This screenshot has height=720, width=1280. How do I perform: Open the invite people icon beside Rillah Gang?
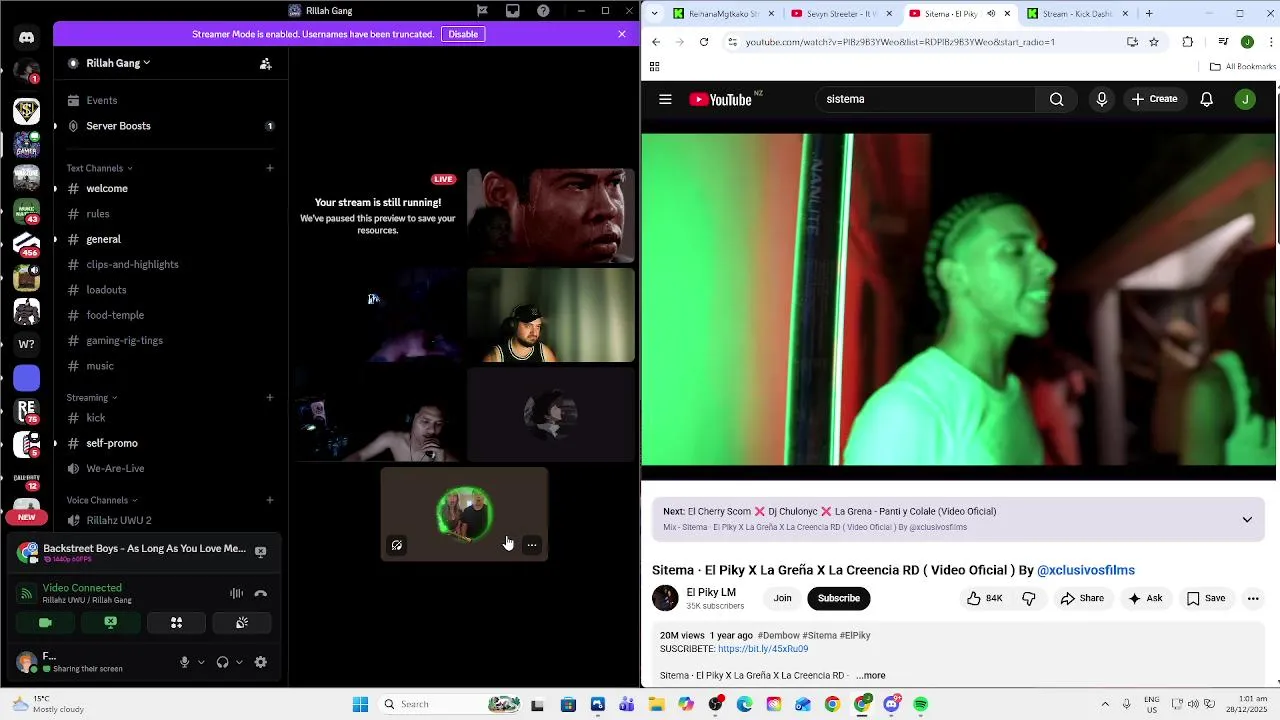(265, 63)
